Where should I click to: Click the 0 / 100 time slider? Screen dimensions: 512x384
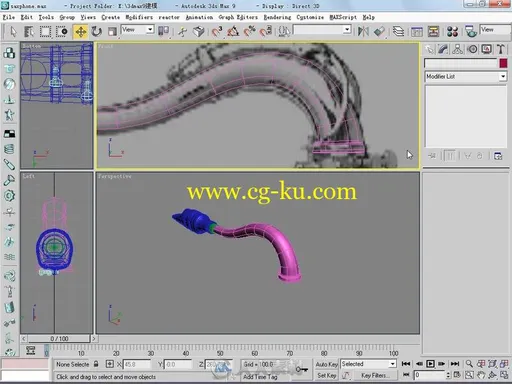[x=59, y=339]
